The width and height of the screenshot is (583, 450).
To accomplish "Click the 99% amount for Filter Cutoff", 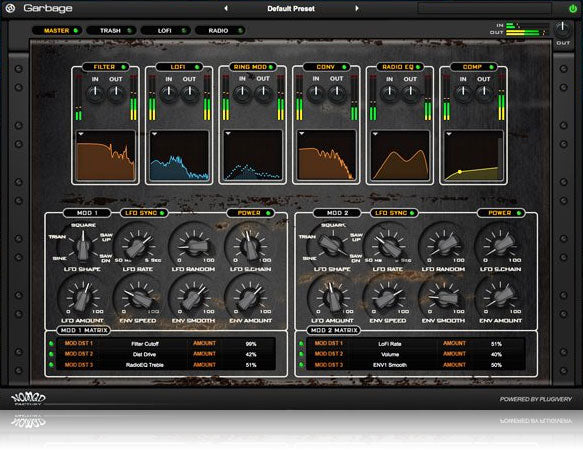I will 251,344.
